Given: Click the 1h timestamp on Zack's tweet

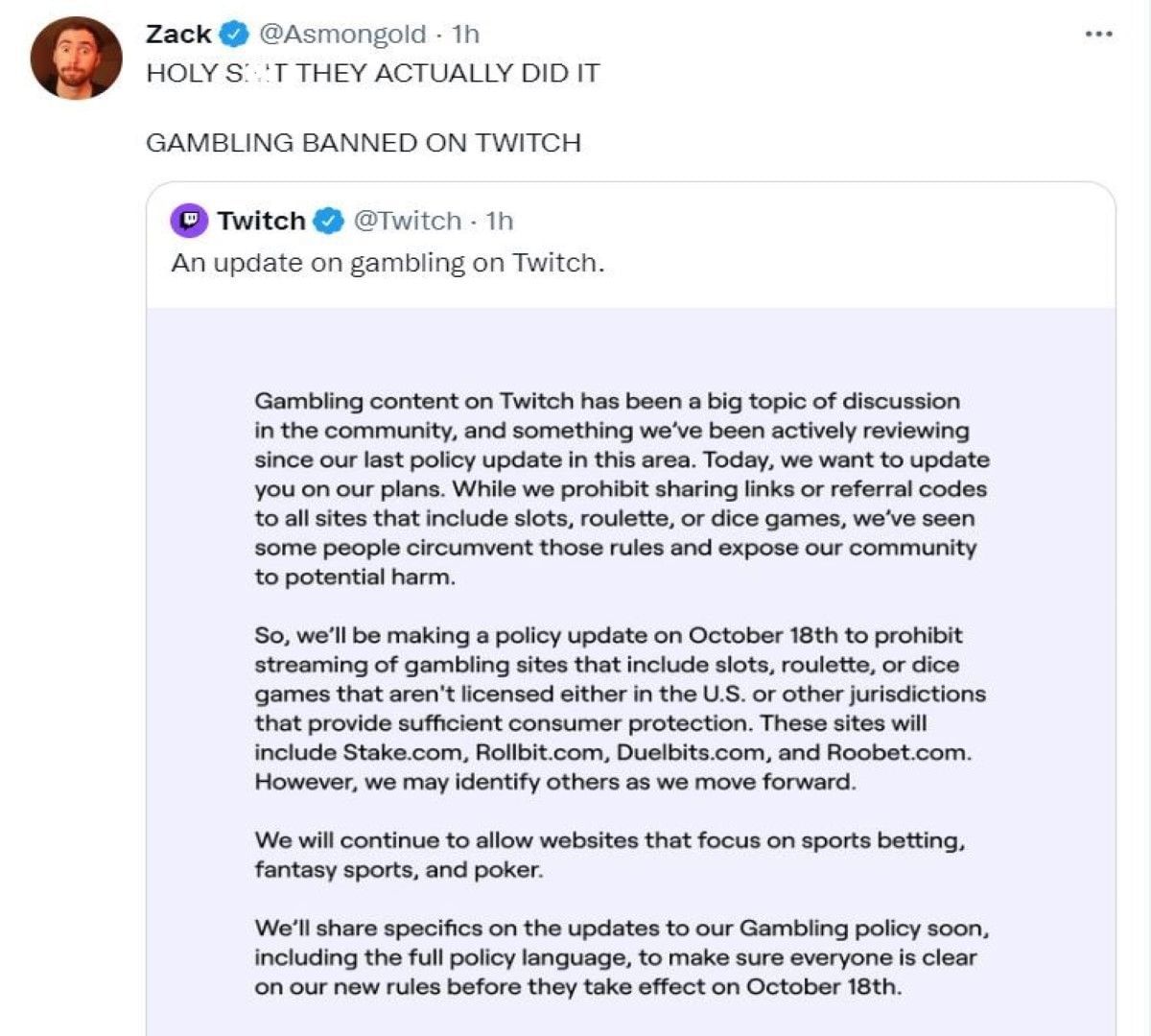Looking at the screenshot, I should pyautogui.click(x=466, y=33).
